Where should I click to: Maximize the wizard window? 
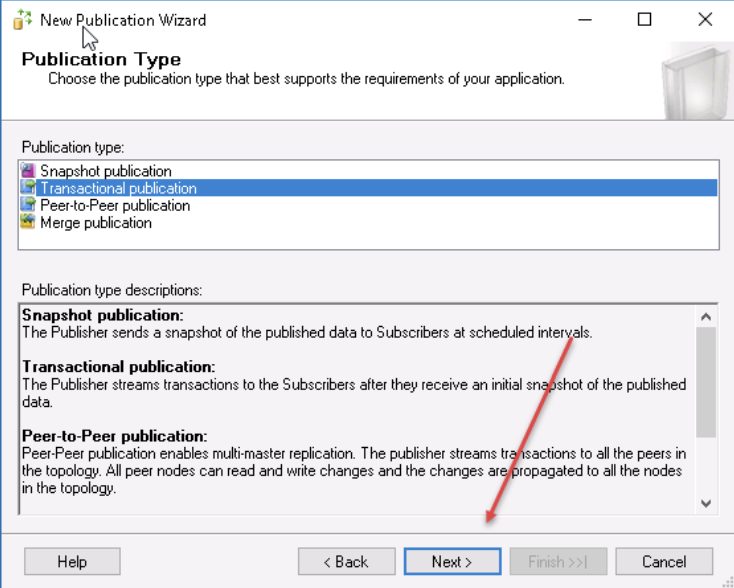(x=645, y=20)
